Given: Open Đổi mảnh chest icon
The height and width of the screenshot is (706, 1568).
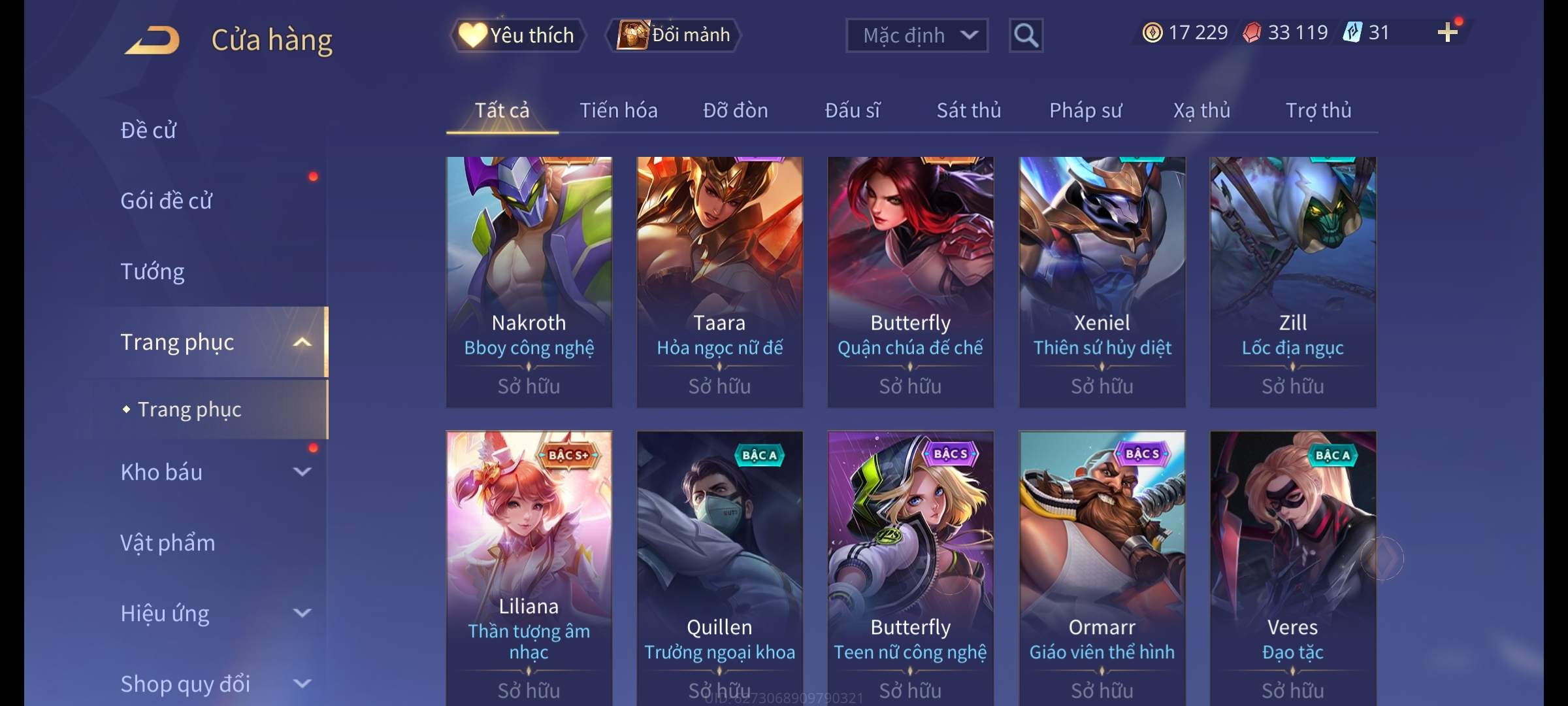Looking at the screenshot, I should [x=633, y=35].
